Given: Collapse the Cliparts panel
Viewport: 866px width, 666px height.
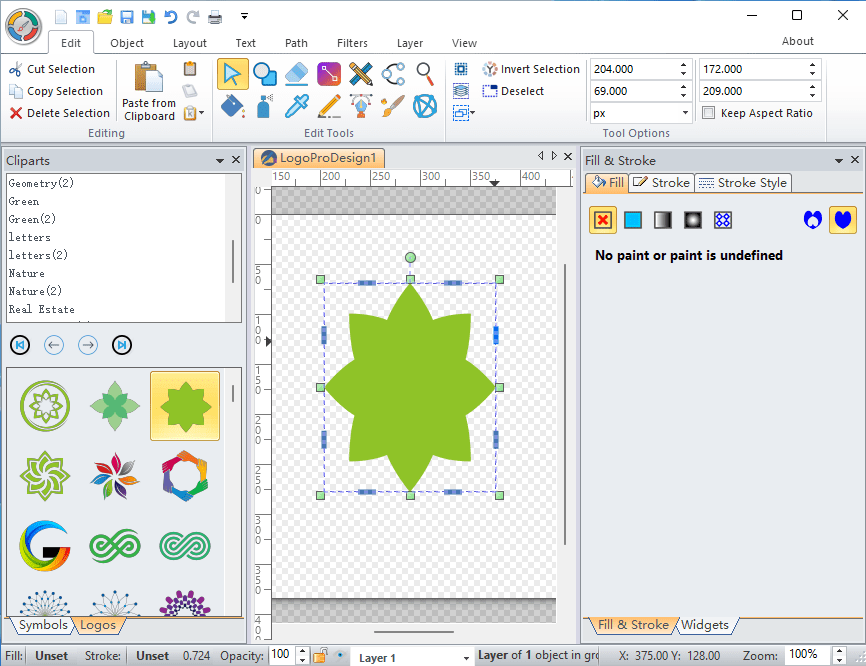Looking at the screenshot, I should coord(219,160).
